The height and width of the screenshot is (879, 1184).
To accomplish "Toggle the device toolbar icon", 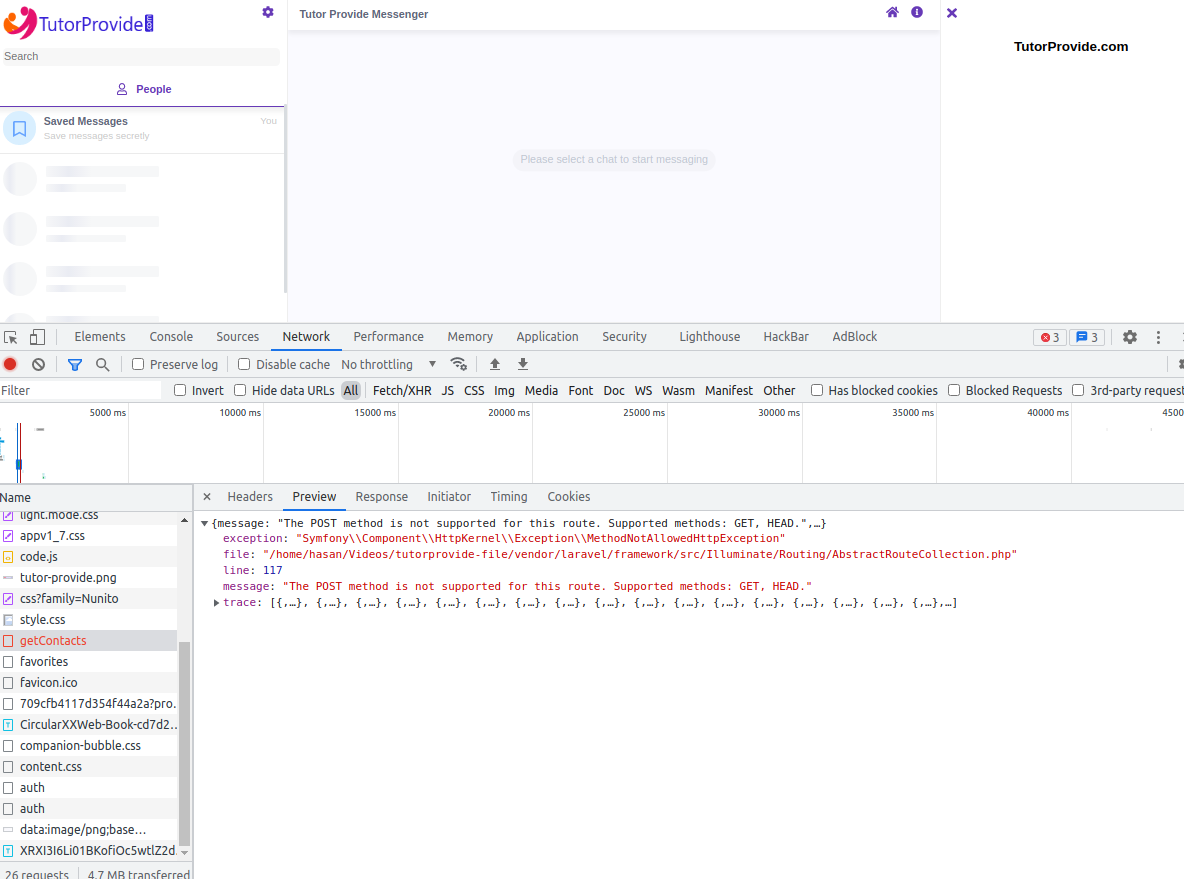I will (37, 336).
